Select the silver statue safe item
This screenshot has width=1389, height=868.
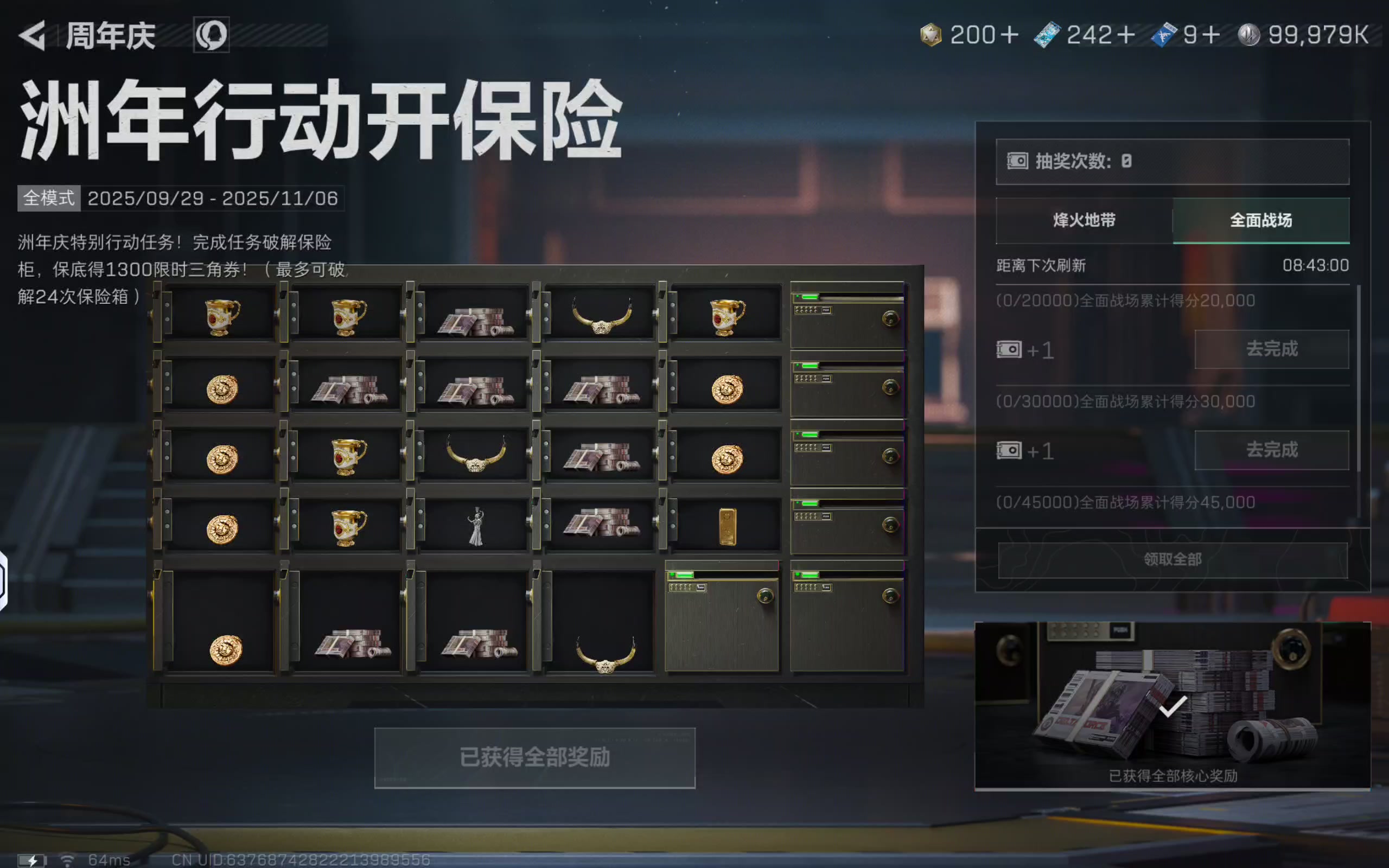476,526
